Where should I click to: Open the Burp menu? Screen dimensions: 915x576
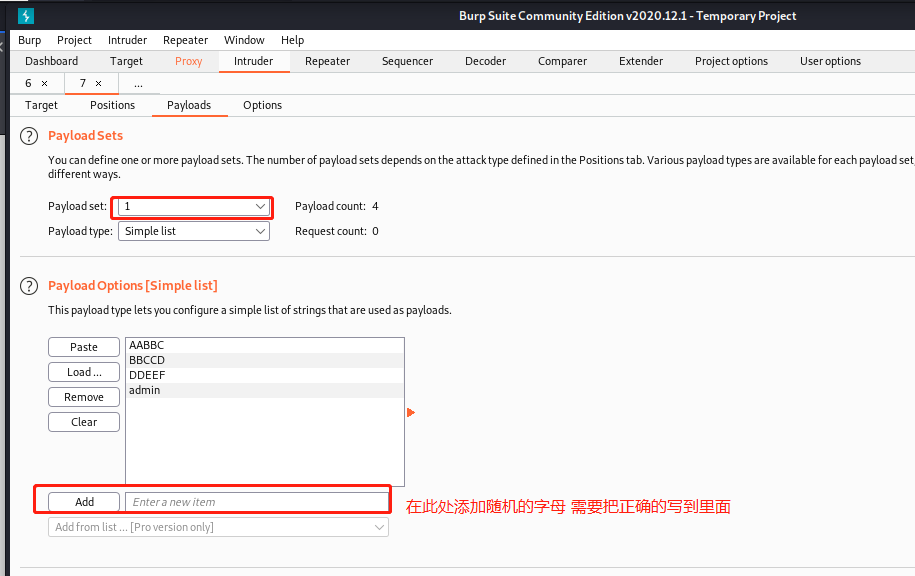point(29,40)
